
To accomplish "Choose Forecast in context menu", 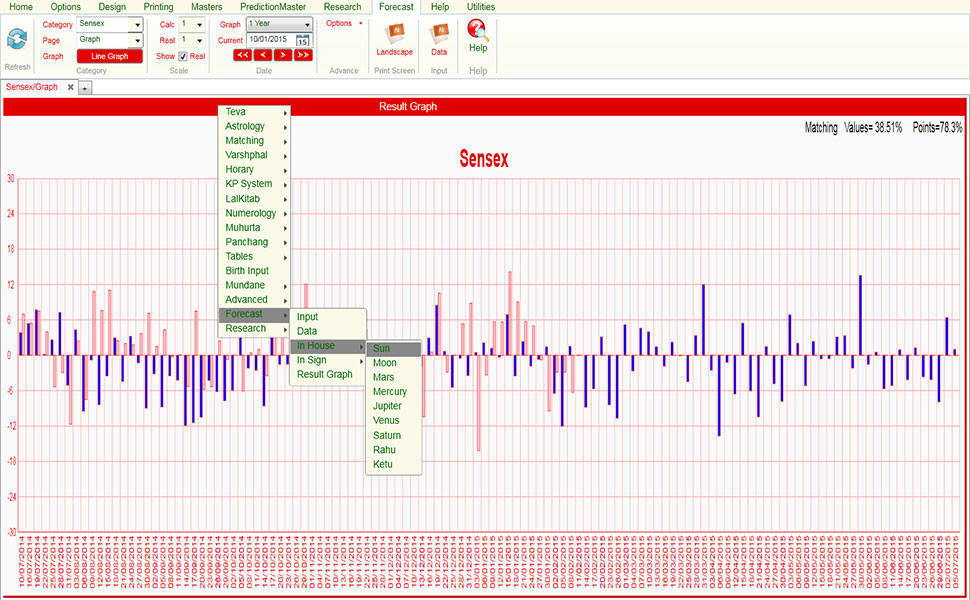I will 254,314.
